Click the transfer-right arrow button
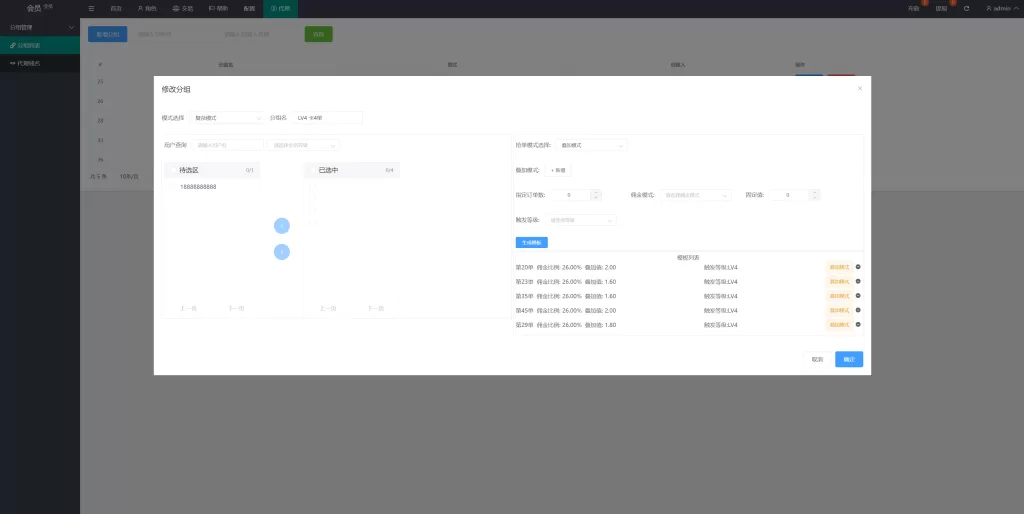1024x514 pixels. pyautogui.click(x=282, y=252)
